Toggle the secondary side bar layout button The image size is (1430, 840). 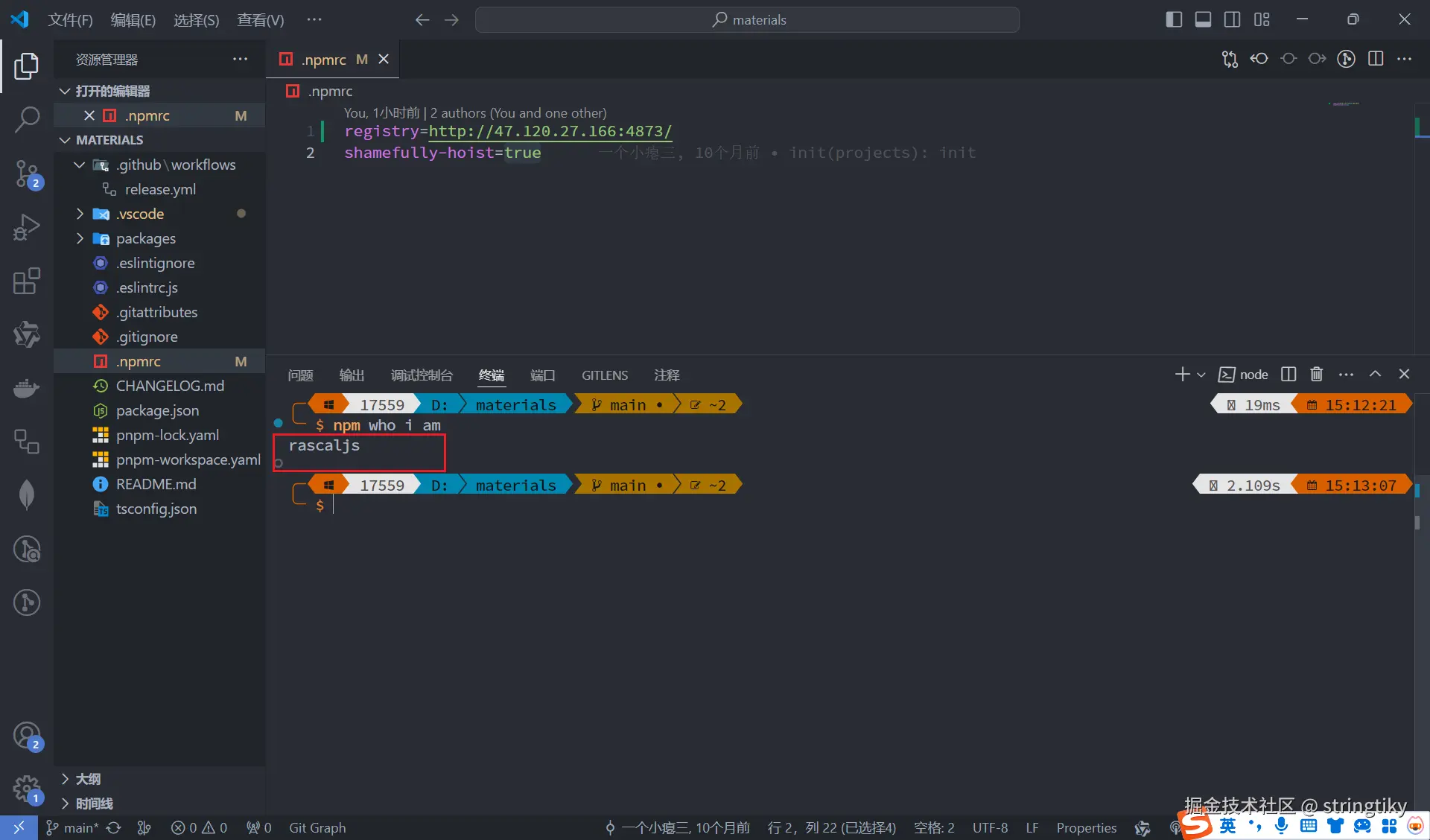click(x=1233, y=19)
